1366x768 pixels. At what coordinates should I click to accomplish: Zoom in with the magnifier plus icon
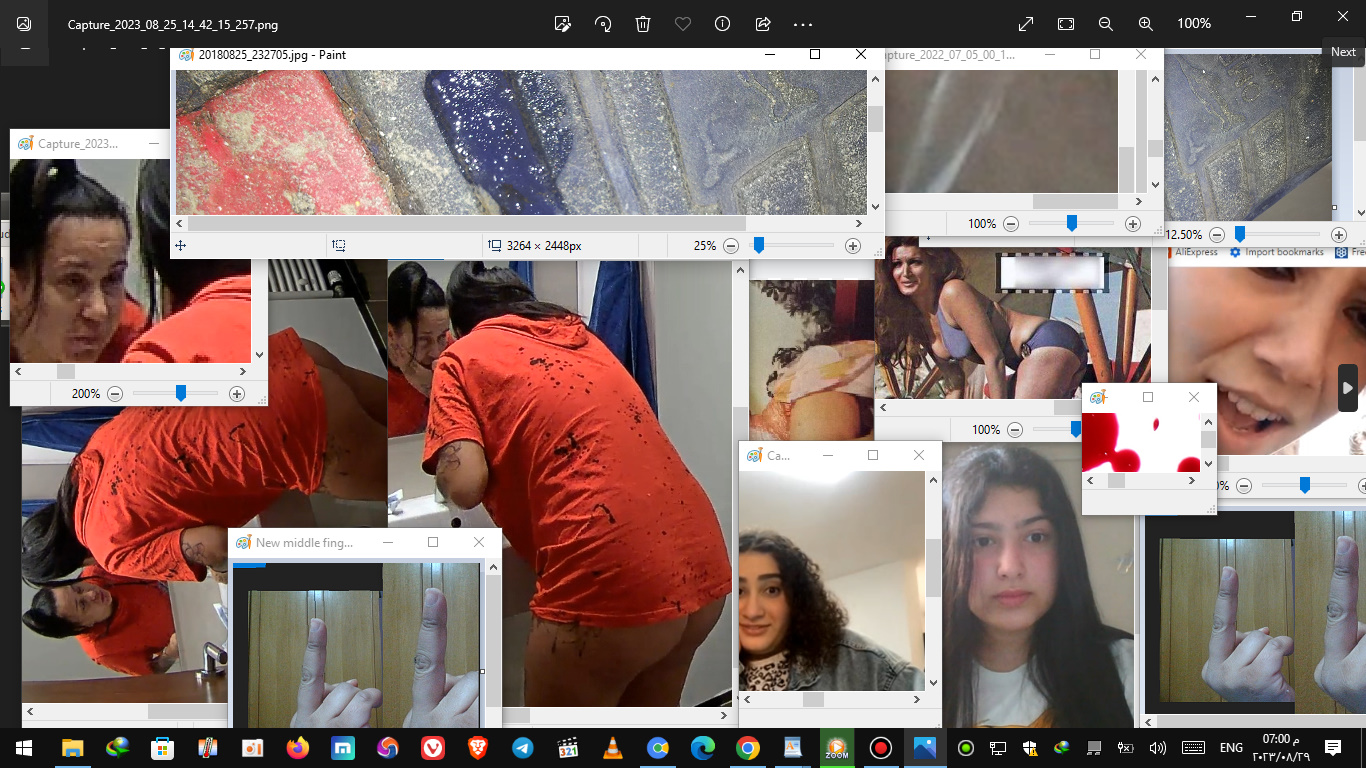click(x=1146, y=24)
